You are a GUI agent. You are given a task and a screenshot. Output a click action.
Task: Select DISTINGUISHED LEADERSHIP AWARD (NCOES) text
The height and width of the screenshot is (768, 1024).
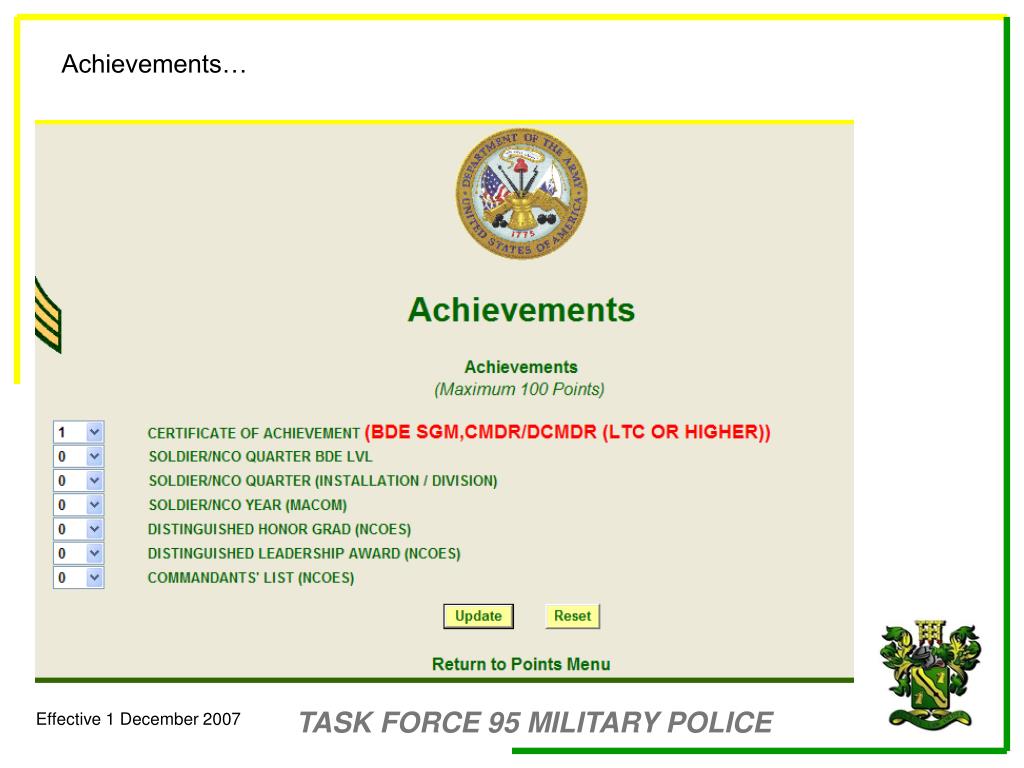click(x=304, y=553)
